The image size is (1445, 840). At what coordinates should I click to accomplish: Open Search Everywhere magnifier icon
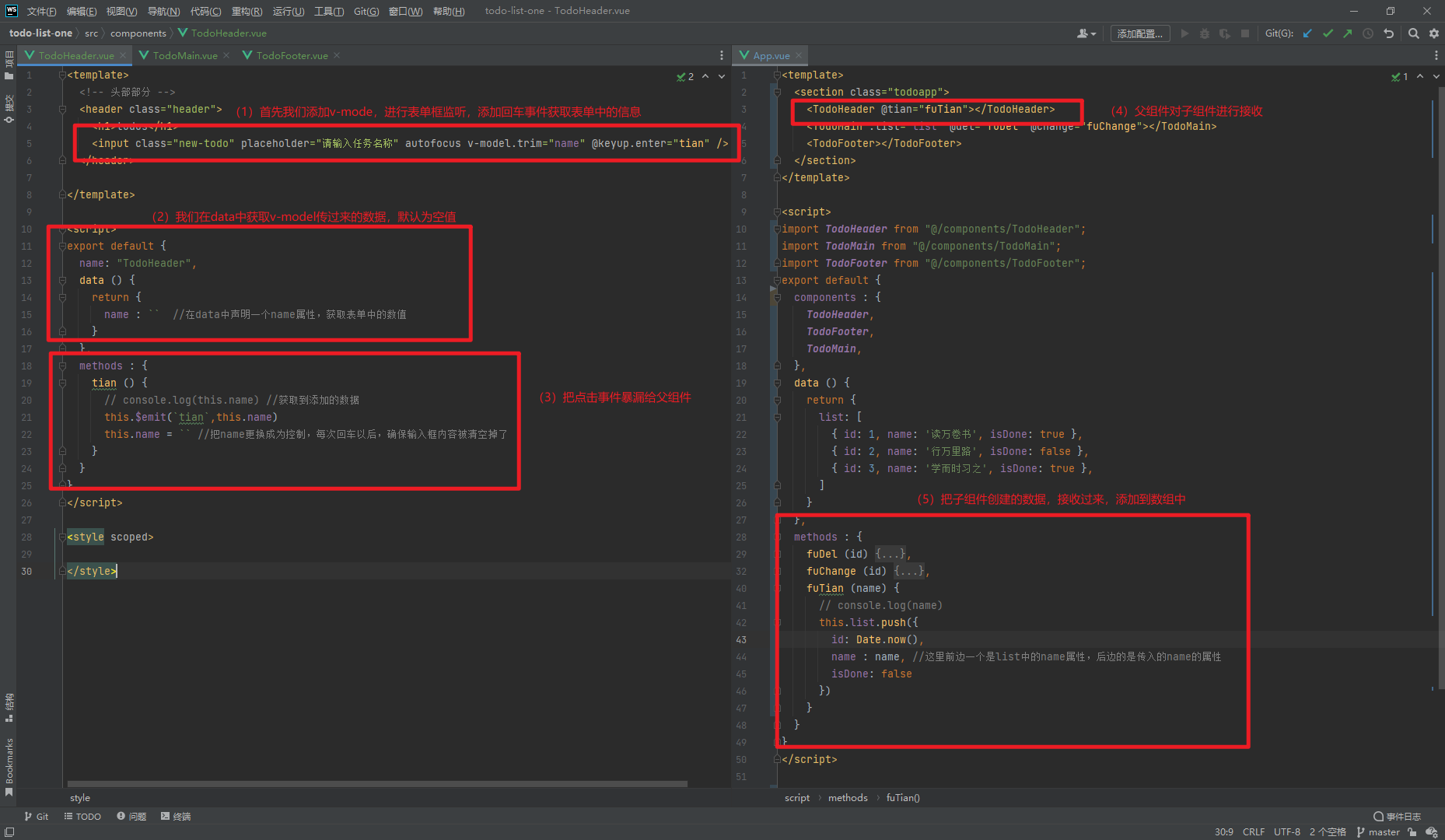(1414, 33)
